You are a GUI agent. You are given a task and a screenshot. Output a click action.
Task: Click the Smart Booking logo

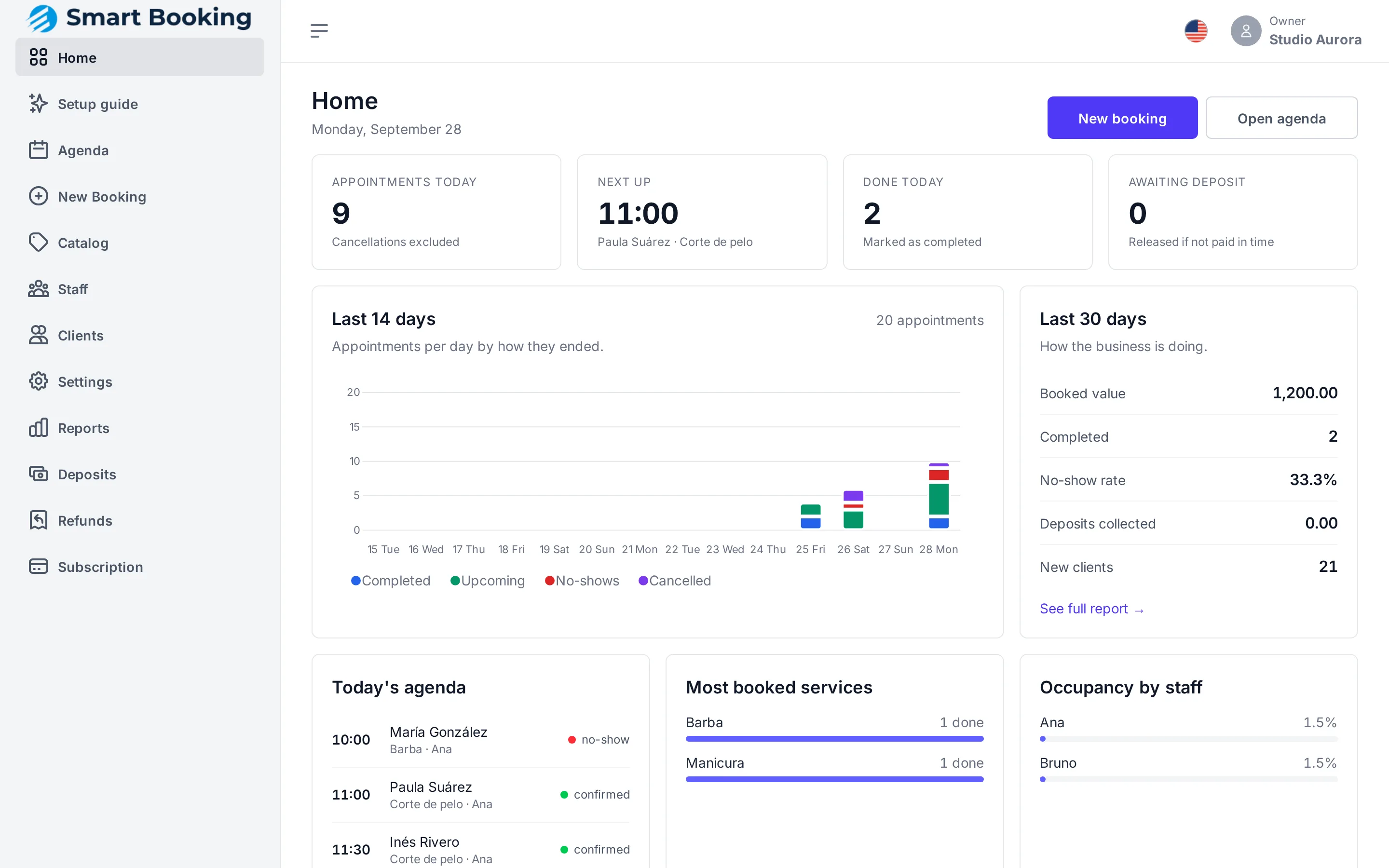[x=139, y=18]
